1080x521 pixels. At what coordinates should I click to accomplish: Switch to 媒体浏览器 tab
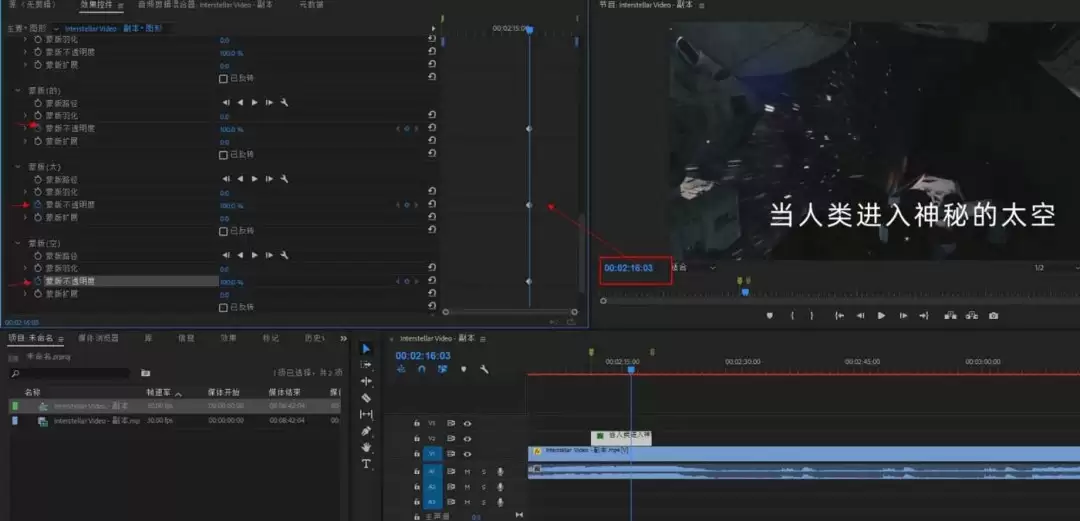(x=98, y=338)
